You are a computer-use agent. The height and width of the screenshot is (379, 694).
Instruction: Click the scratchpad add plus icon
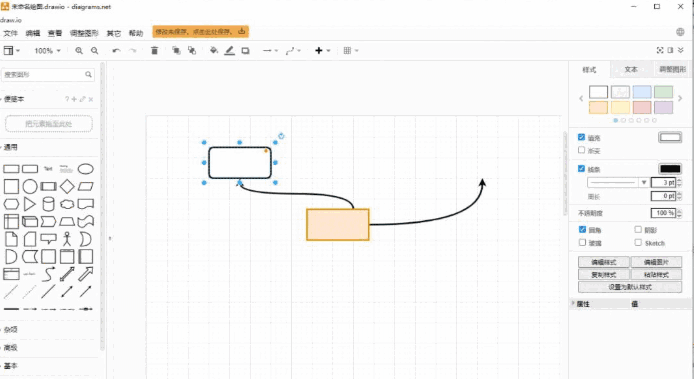coord(74,99)
